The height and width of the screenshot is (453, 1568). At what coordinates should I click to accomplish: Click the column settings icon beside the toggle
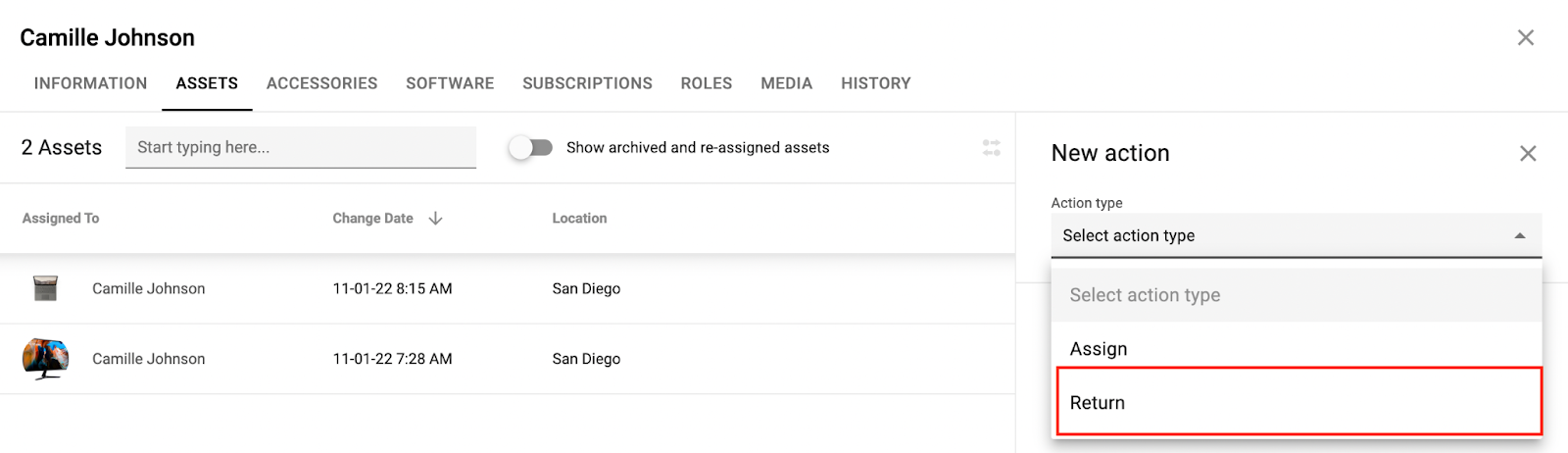click(992, 148)
